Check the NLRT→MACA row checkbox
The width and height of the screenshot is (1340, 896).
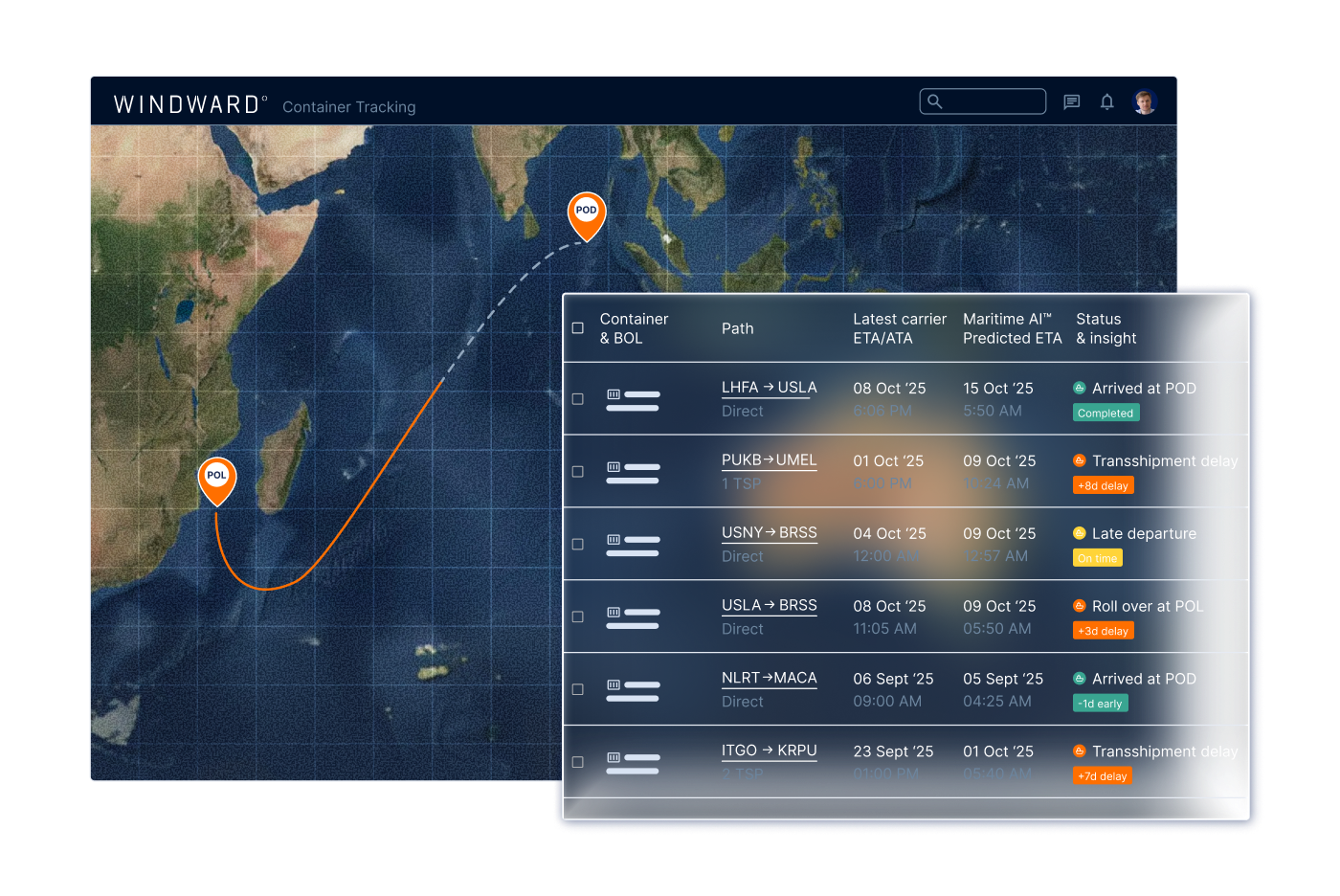tap(577, 689)
